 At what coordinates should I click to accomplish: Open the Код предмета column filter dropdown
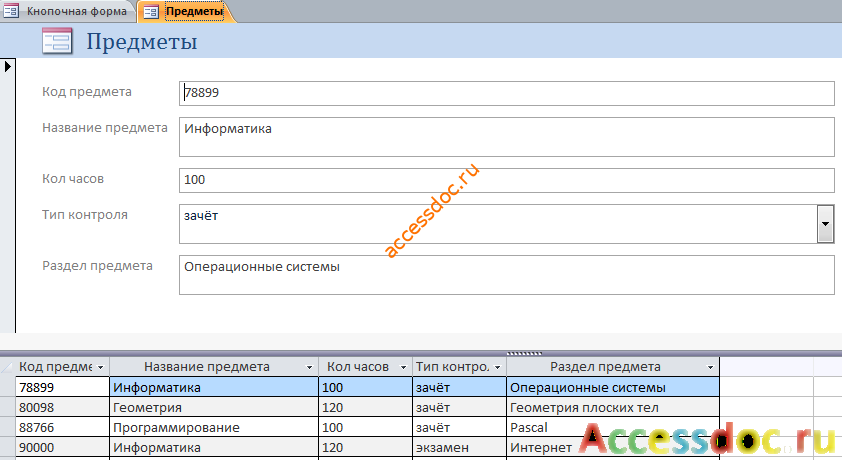[100, 367]
